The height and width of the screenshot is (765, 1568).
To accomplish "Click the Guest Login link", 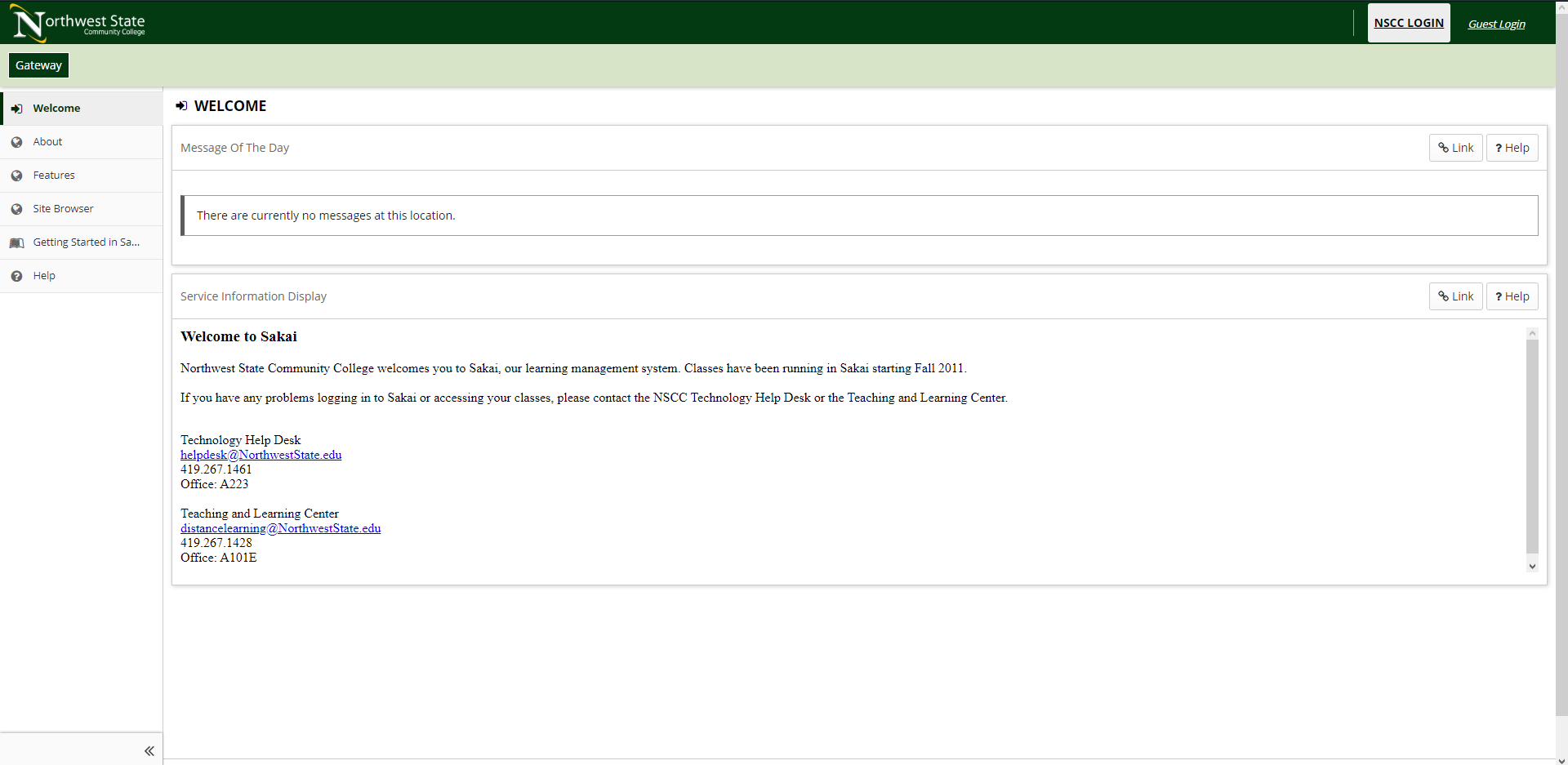I will [x=1496, y=24].
